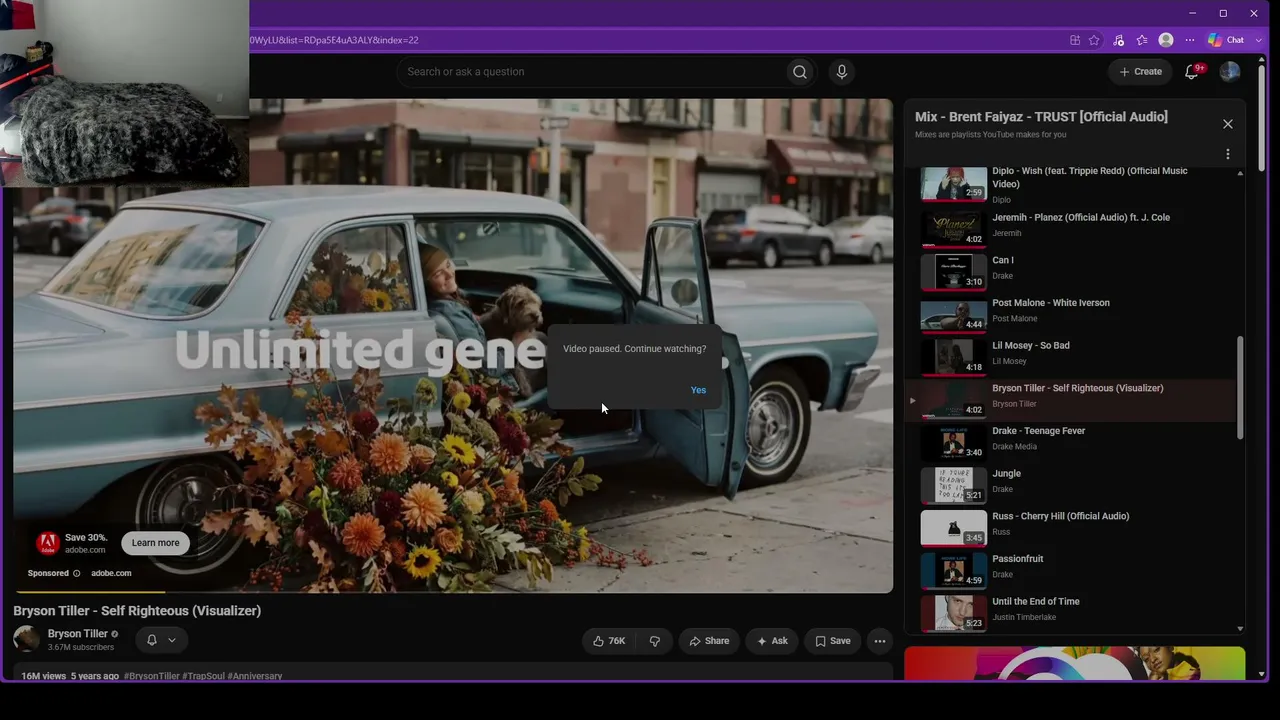Open the browser favorites list icon
The width and height of the screenshot is (1280, 720).
coord(1142,40)
